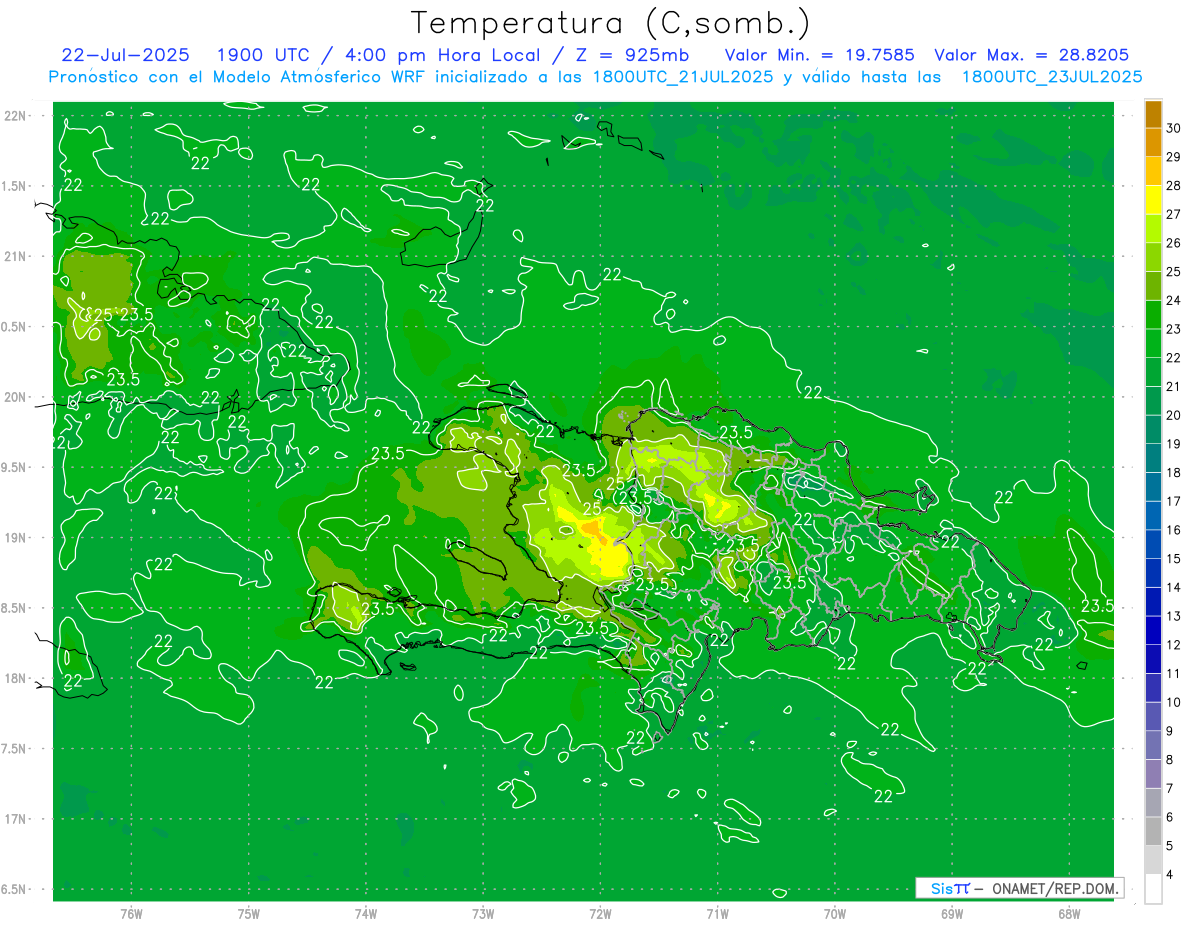Click the '74W' longitude axis label
Viewport: 1200px width, 927px height.
[365, 914]
